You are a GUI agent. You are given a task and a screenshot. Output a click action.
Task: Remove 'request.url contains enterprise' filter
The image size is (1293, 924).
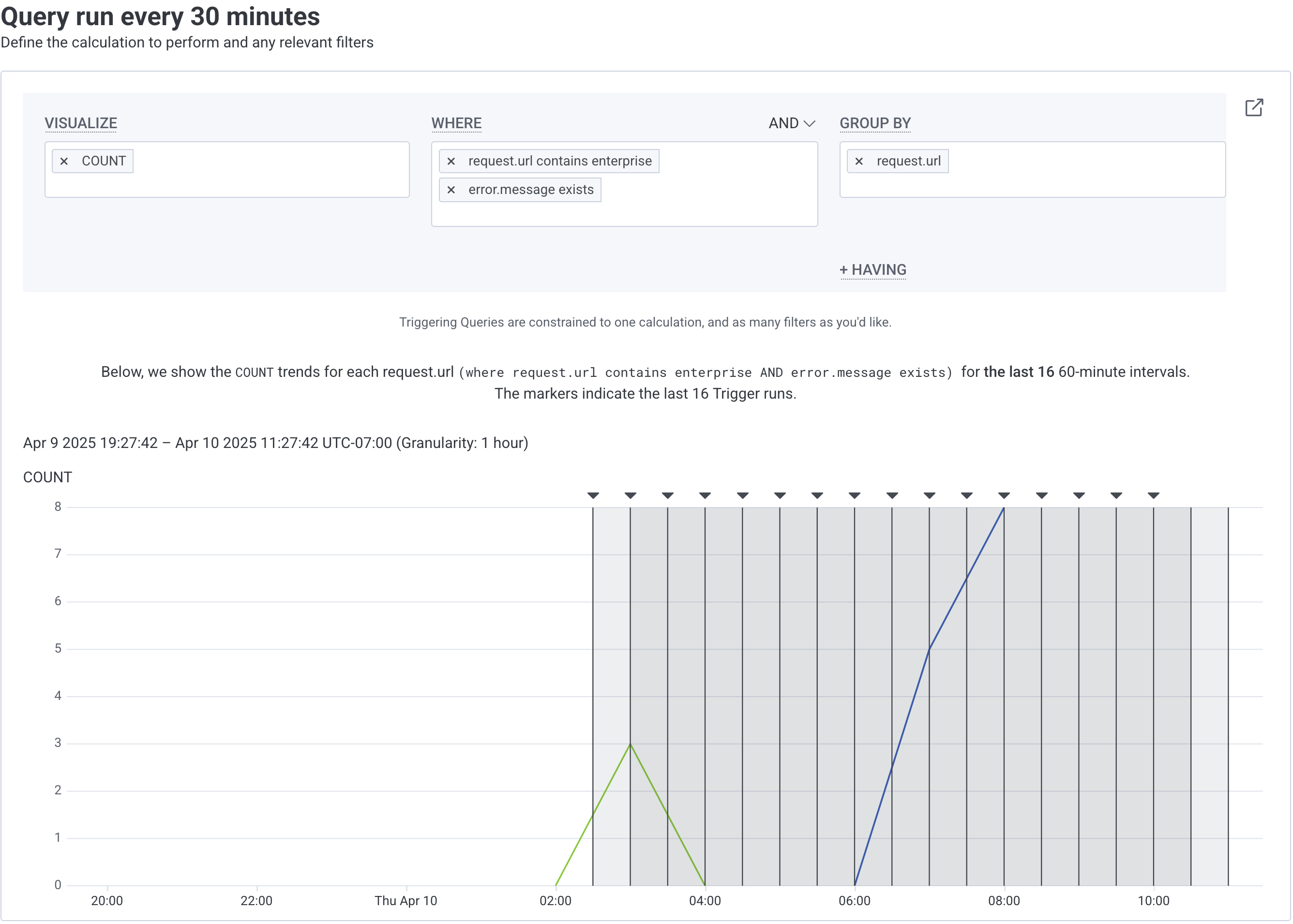coord(451,162)
